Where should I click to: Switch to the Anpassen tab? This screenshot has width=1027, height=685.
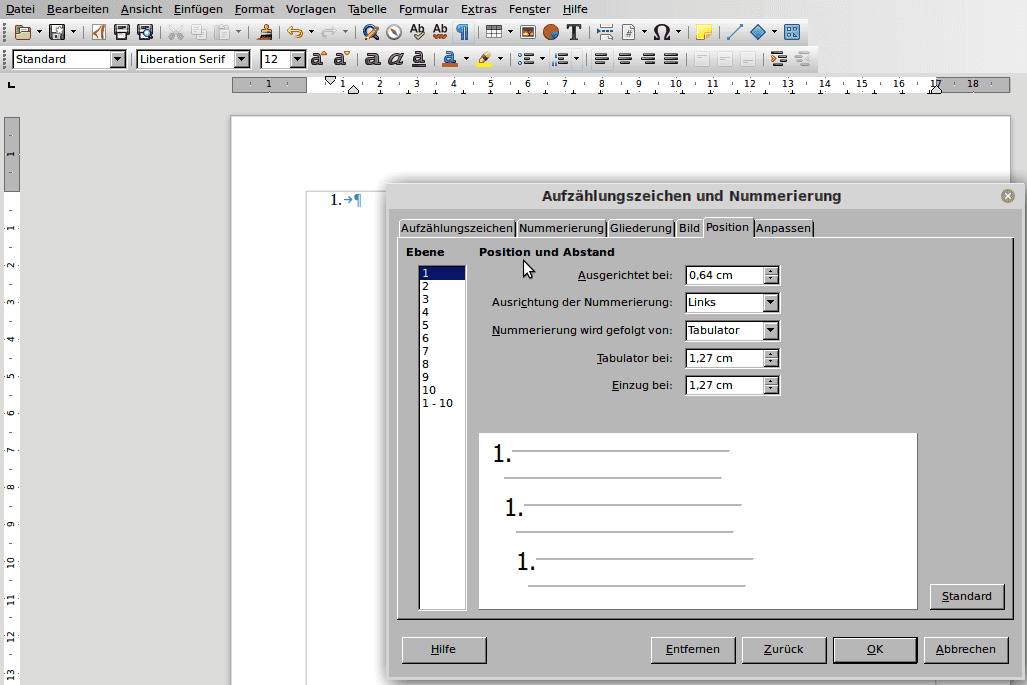point(783,228)
